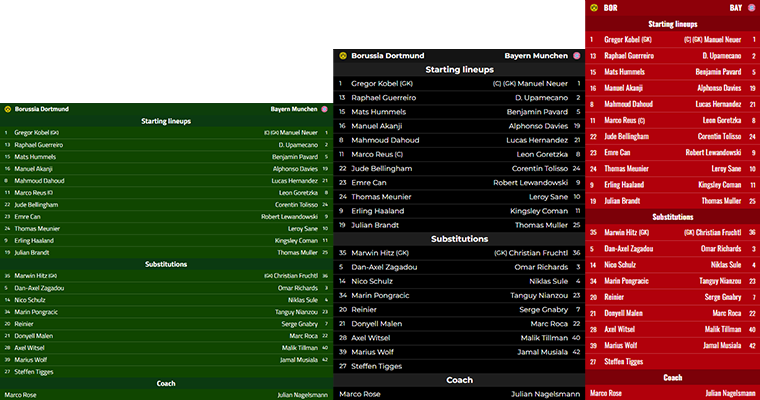Select Marco Reus in green widget
The height and width of the screenshot is (400, 760).
point(30,192)
